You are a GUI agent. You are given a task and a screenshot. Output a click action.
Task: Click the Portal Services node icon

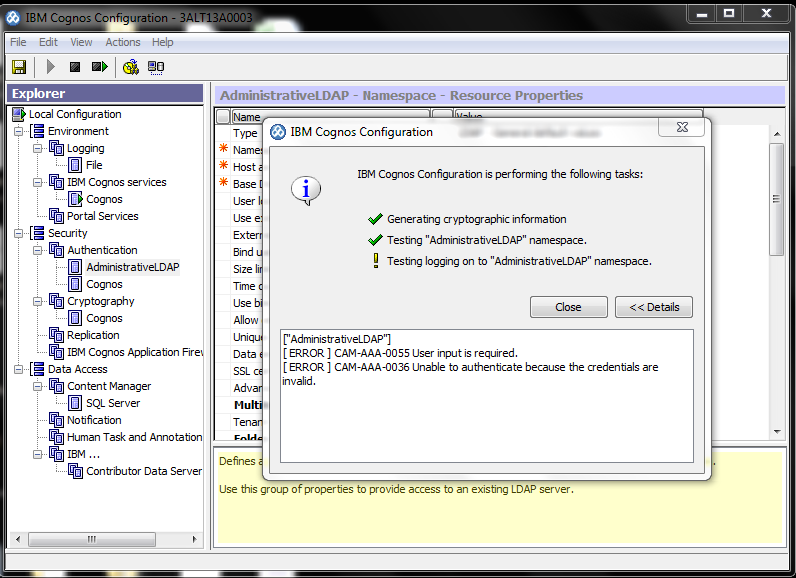point(56,216)
